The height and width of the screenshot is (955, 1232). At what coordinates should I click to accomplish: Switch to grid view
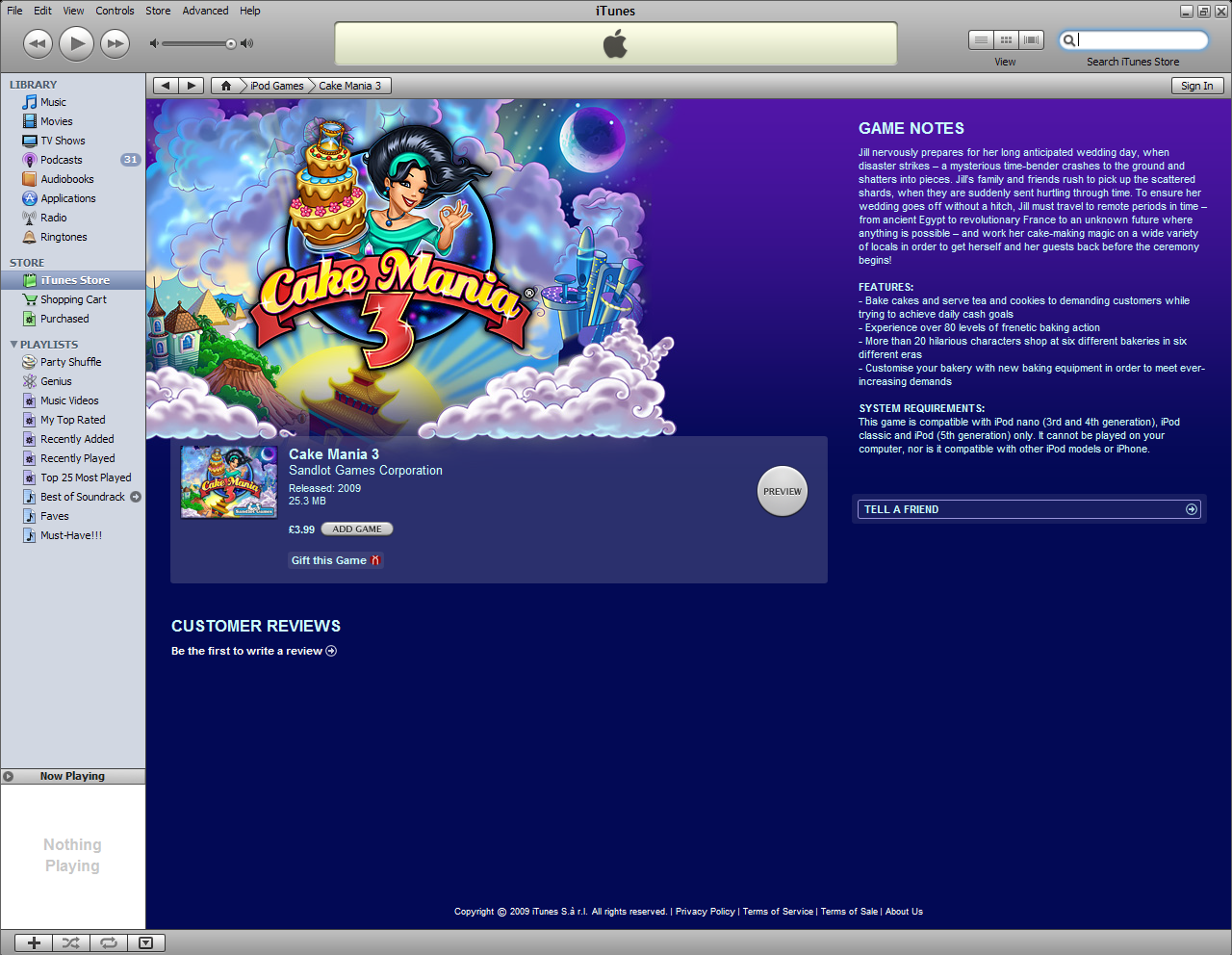coord(1006,39)
